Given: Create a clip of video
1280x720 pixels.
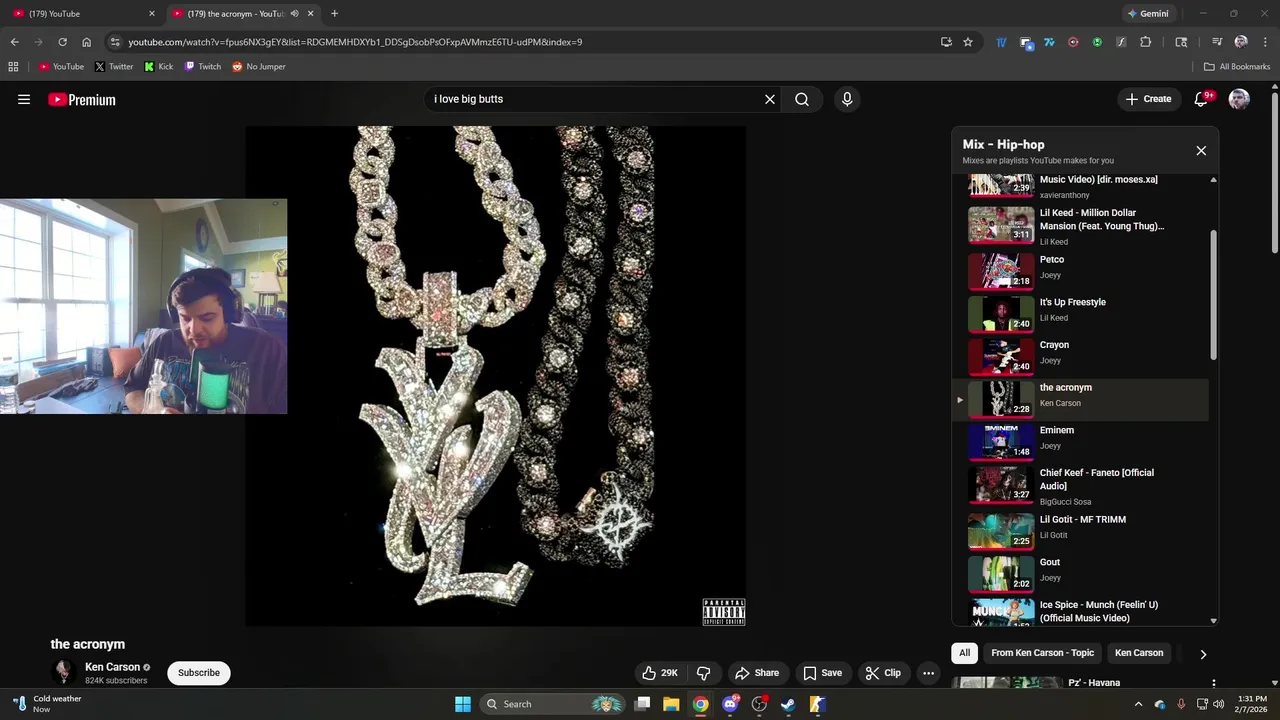Looking at the screenshot, I should (883, 673).
